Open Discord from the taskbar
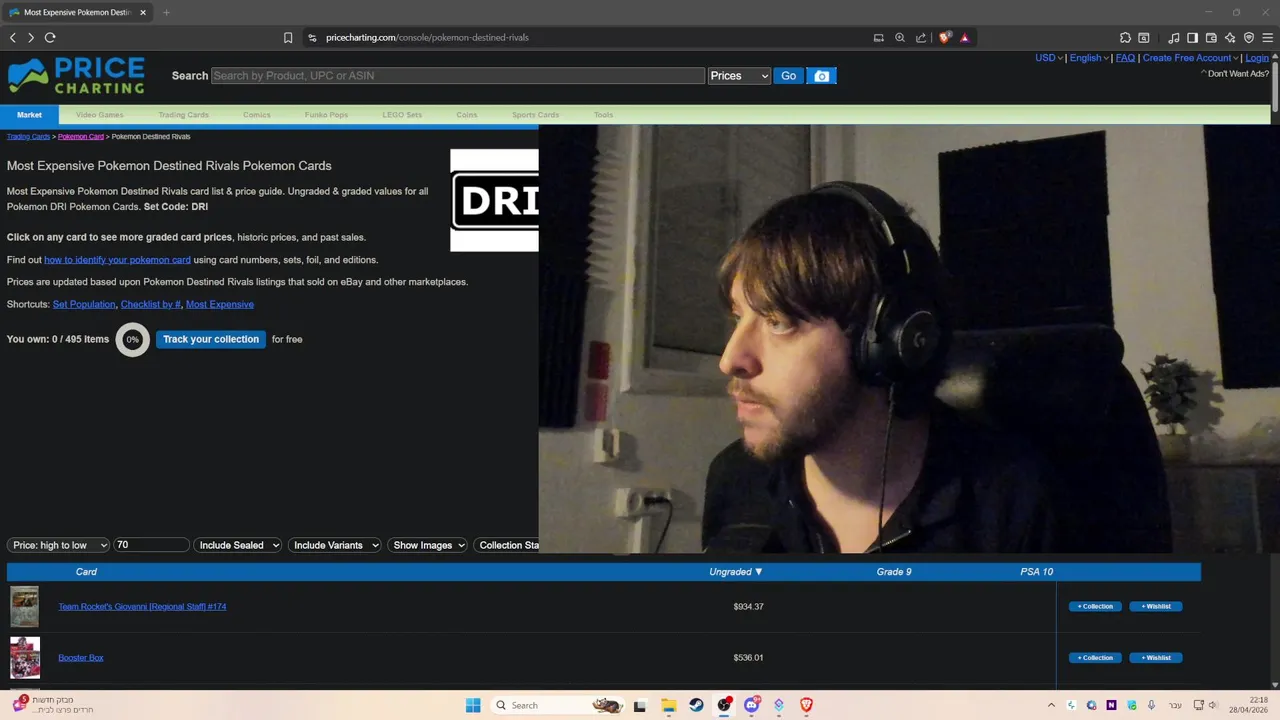 [751, 705]
